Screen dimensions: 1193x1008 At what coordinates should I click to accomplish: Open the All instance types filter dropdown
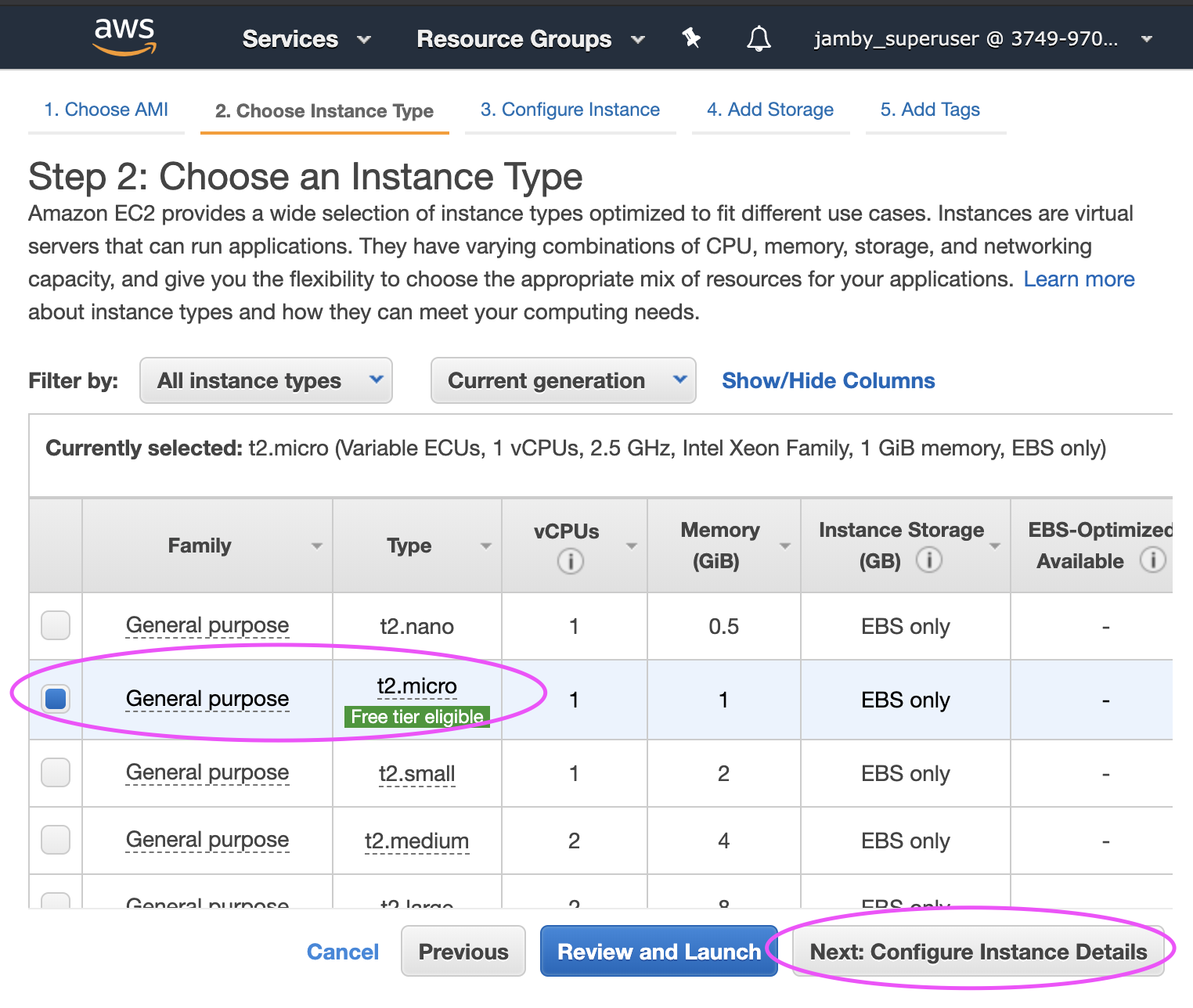266,381
